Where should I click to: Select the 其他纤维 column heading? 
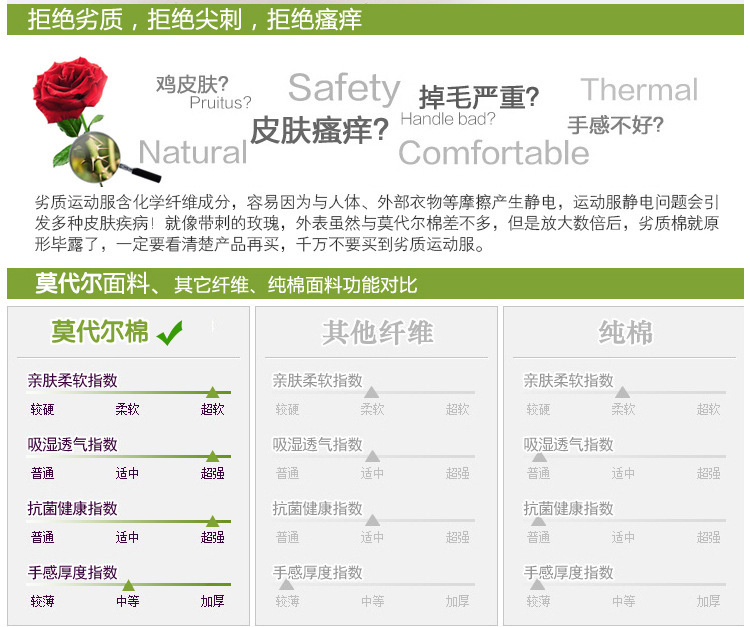point(377,332)
